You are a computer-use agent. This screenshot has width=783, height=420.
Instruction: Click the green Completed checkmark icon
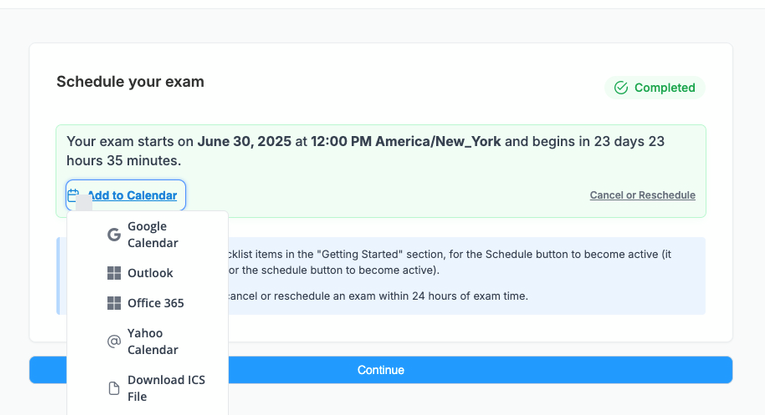pyautogui.click(x=621, y=88)
